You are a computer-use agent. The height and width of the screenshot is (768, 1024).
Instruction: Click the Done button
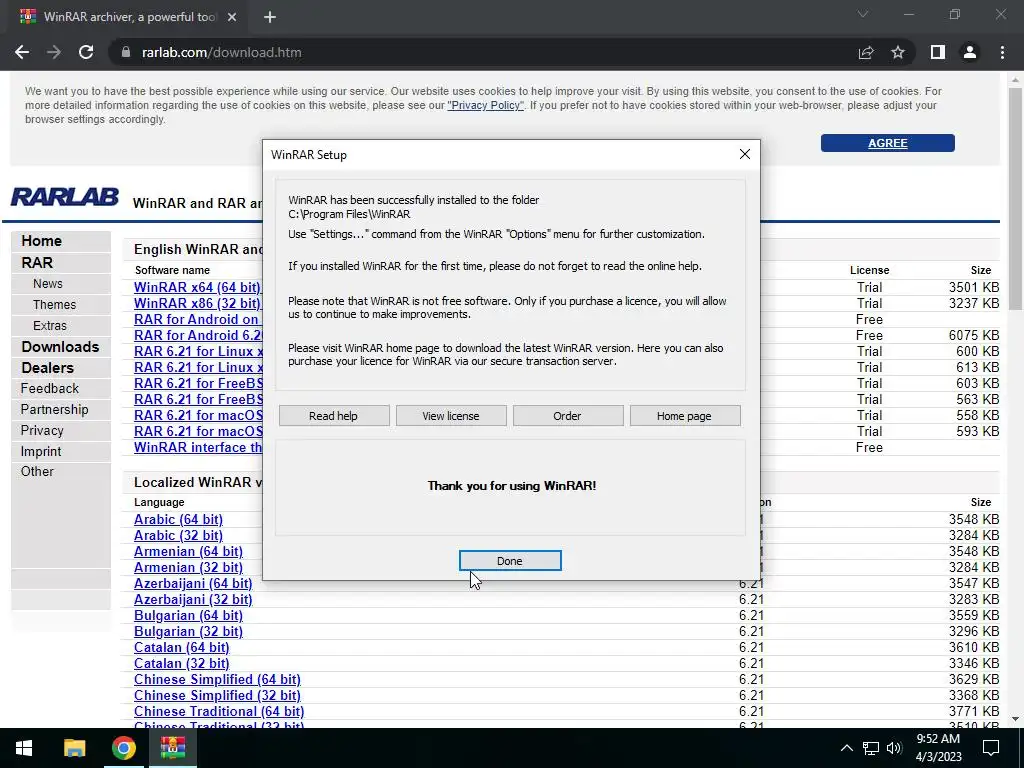[510, 560]
